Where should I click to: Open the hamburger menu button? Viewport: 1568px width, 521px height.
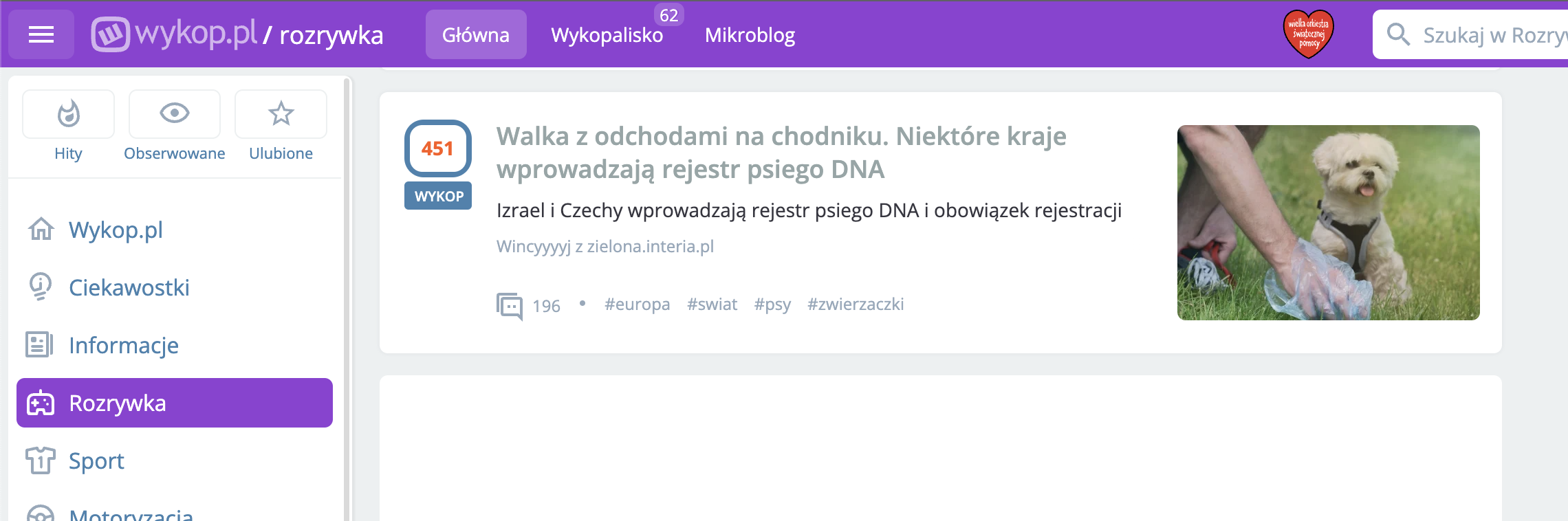coord(41,34)
